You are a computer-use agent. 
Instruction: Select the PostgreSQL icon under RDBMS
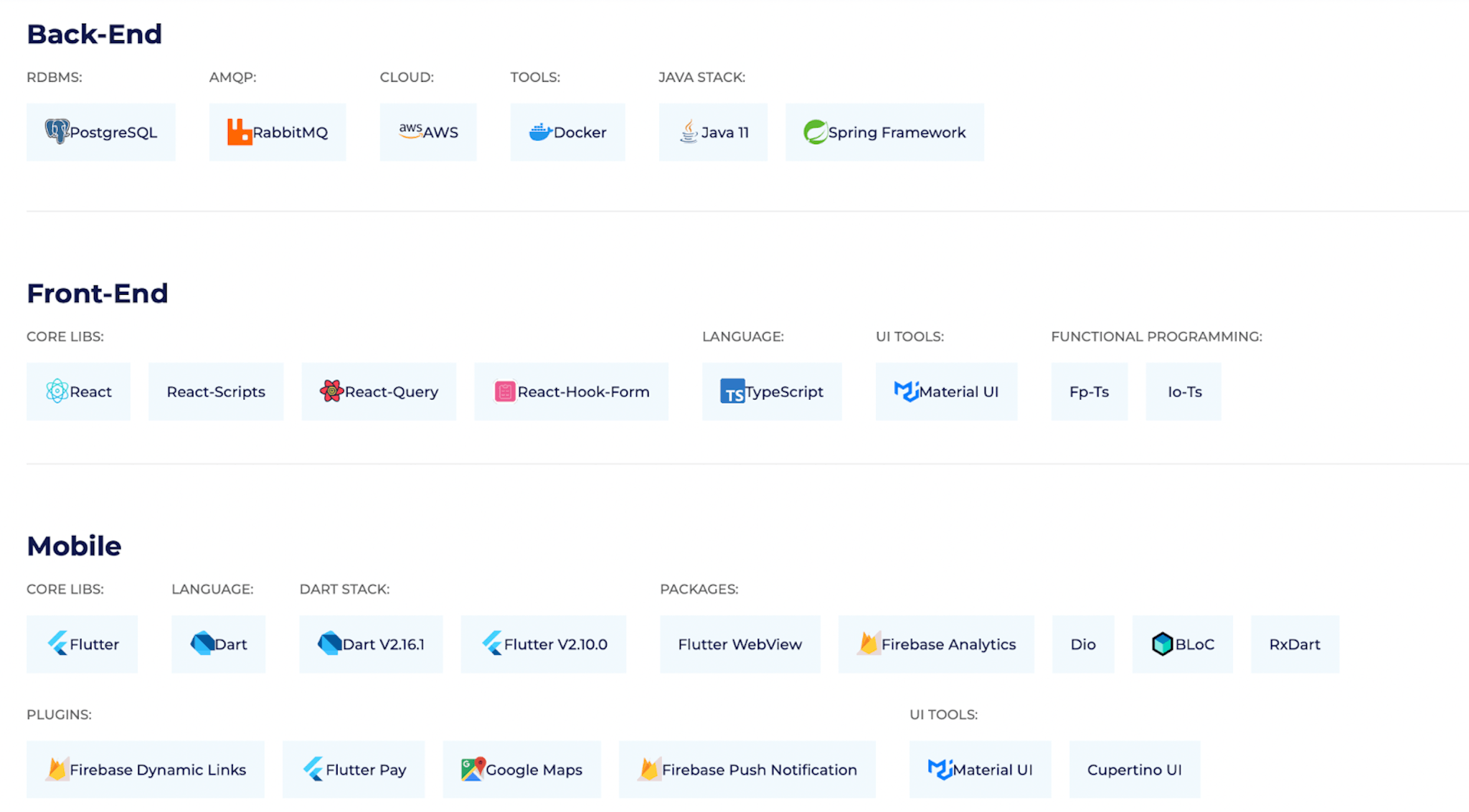58,132
